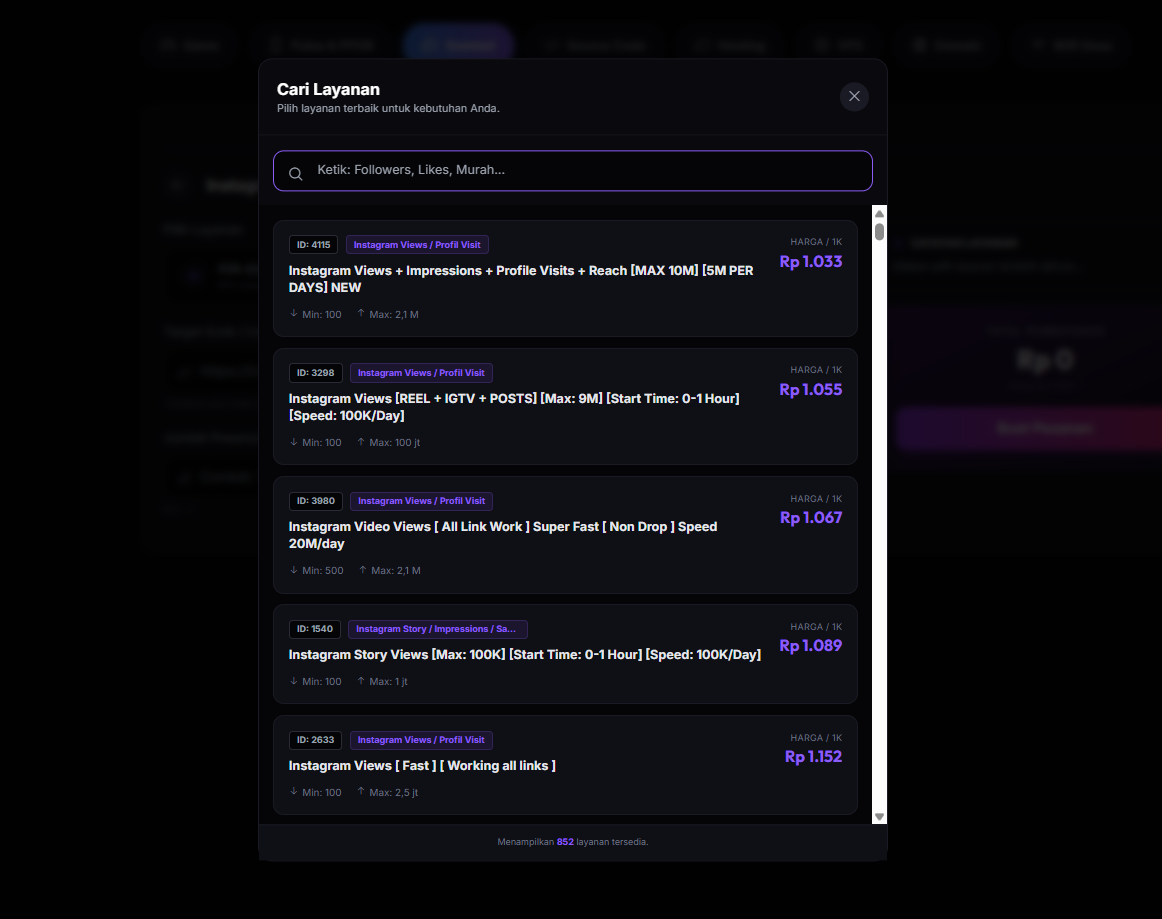Click category tag on service 4115
The width and height of the screenshot is (1162, 919).
(x=417, y=245)
